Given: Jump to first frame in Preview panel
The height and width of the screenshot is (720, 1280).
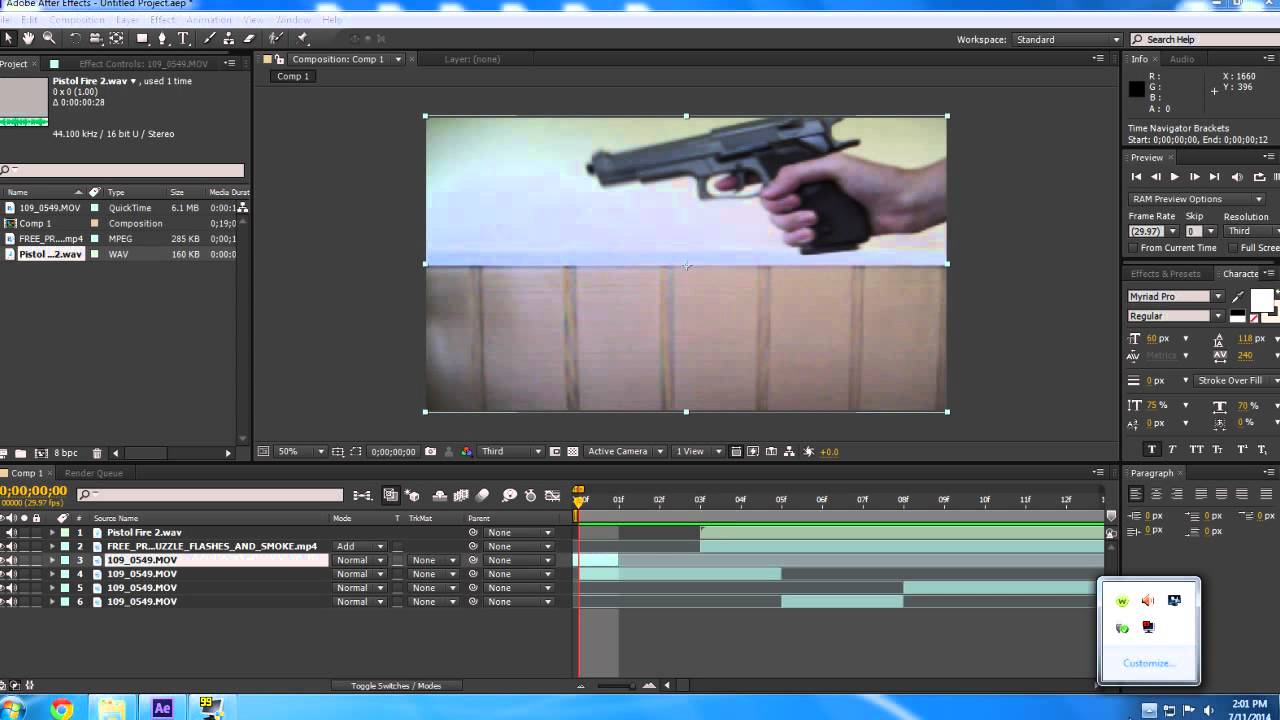Looking at the screenshot, I should (1136, 177).
